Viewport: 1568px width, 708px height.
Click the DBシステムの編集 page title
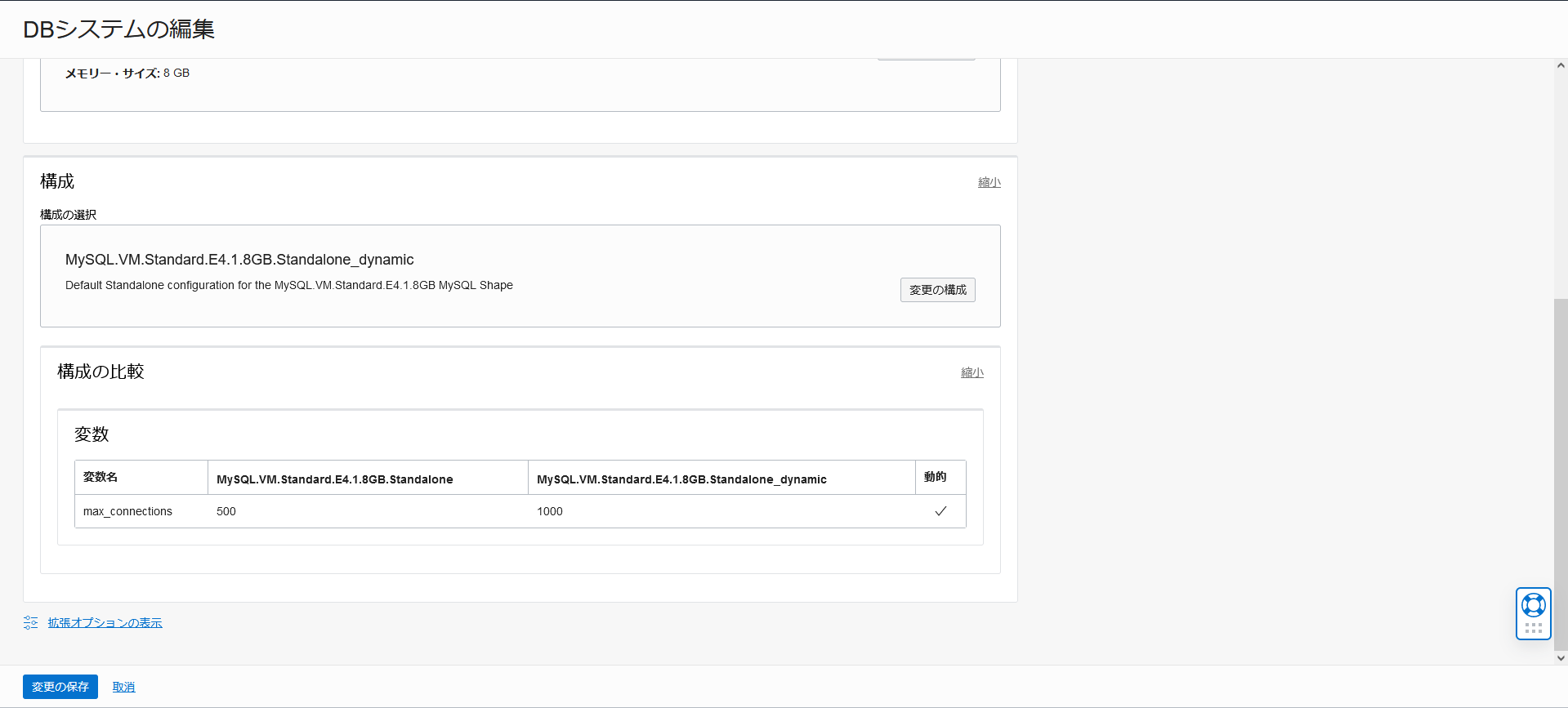118,29
